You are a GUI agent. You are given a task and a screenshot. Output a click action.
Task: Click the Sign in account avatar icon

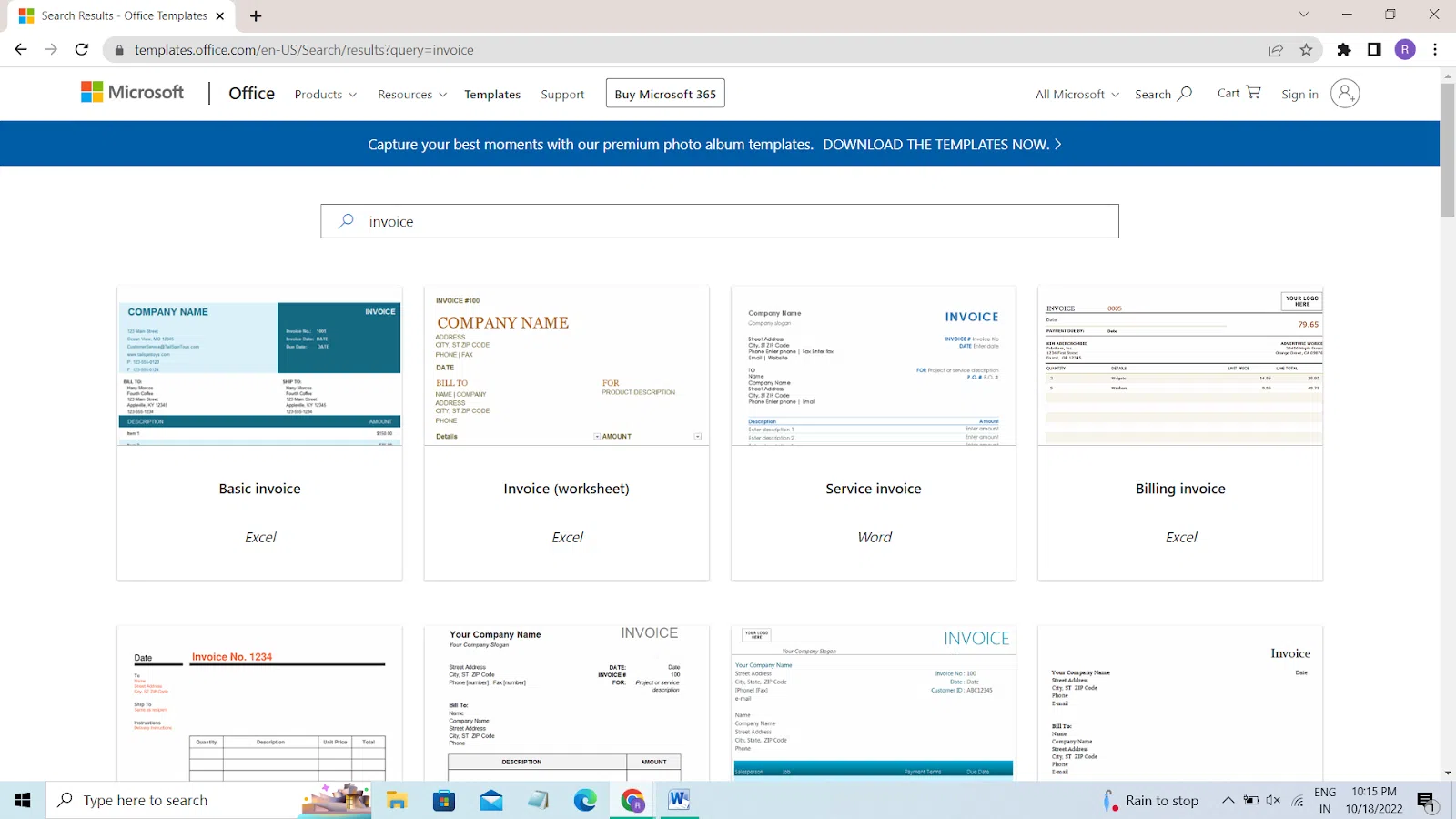point(1345,93)
